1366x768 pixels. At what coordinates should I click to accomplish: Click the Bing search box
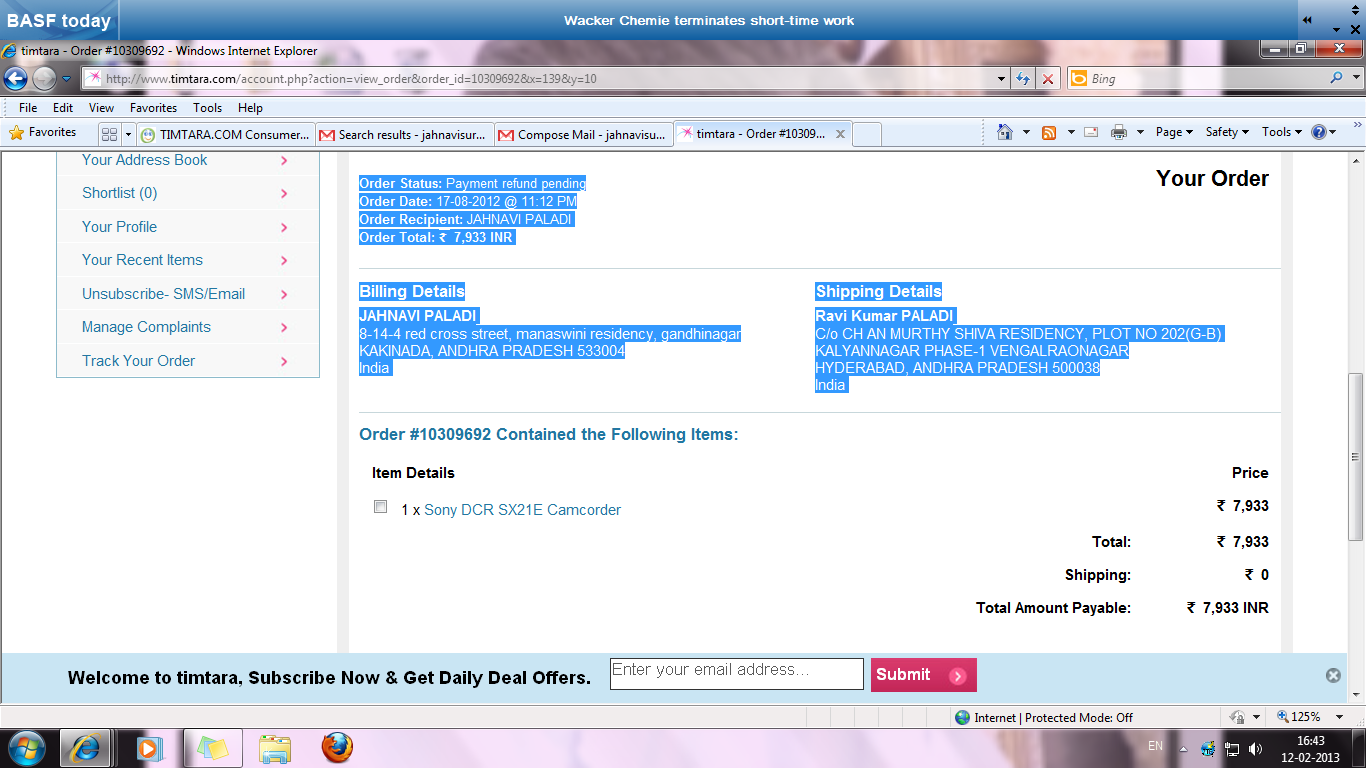(x=1206, y=78)
